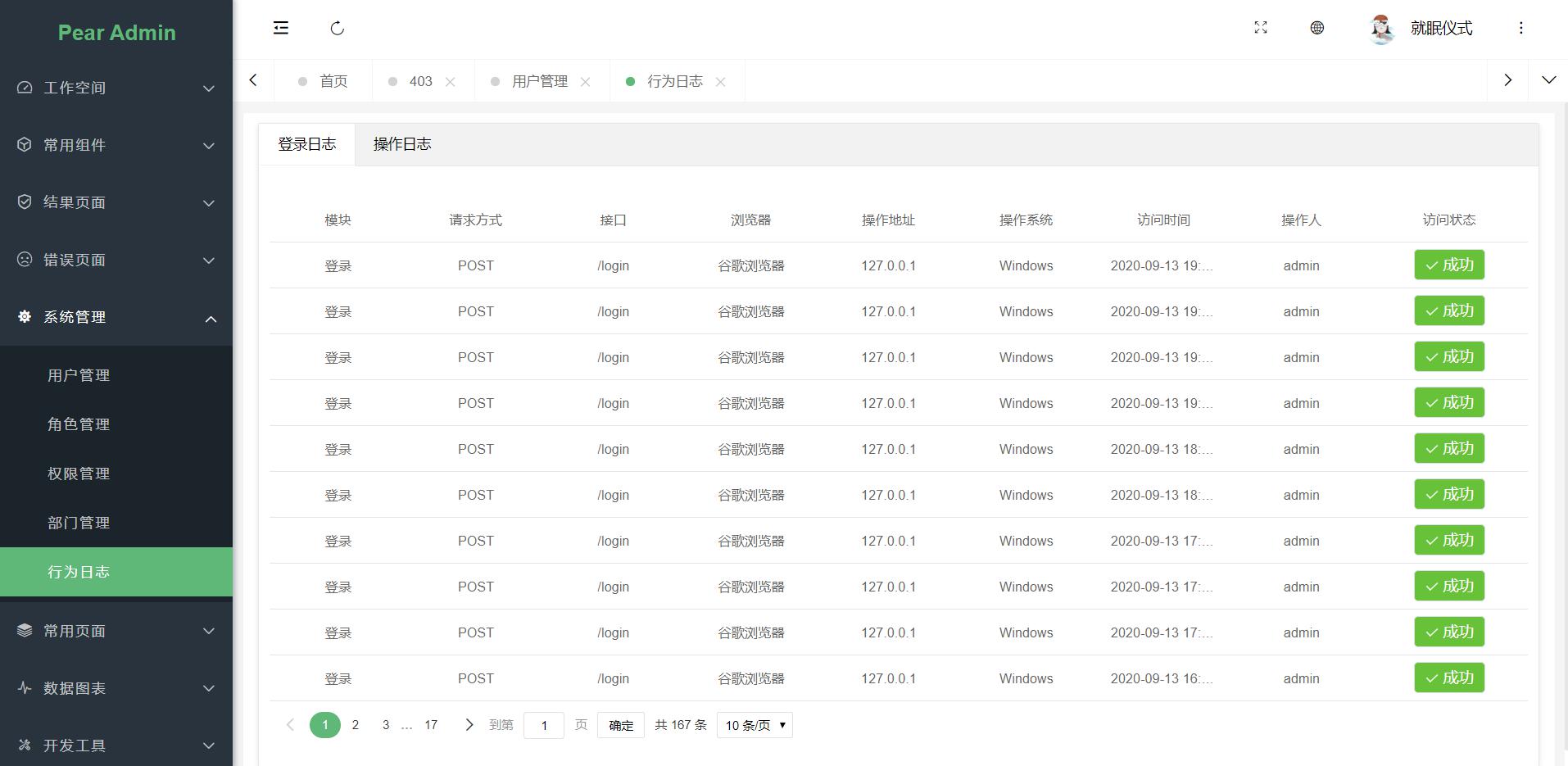This screenshot has width=1568, height=766.
Task: Open 部门管理 in the sidebar
Action: (x=116, y=523)
